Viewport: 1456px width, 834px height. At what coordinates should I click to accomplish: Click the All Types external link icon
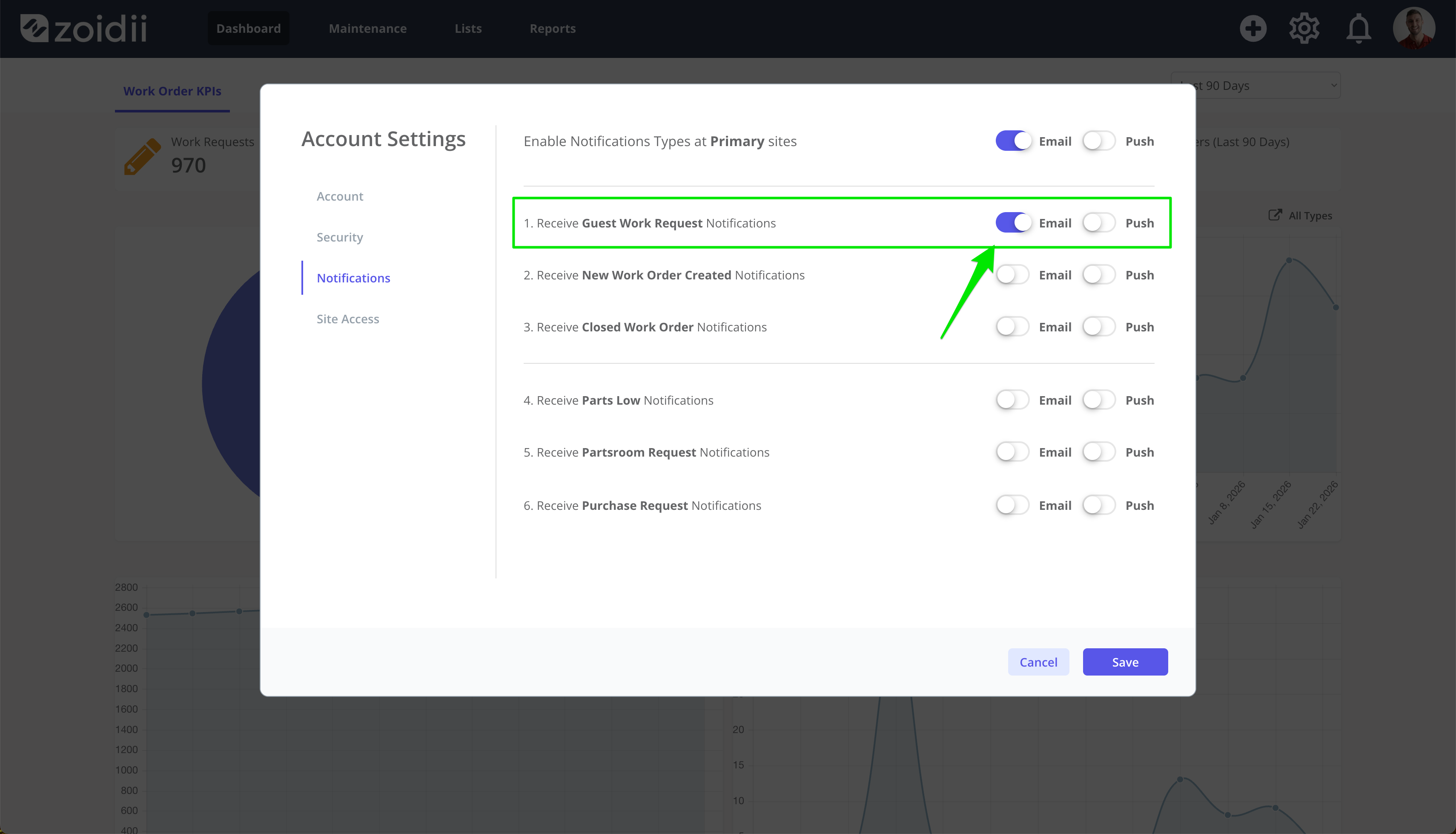[x=1275, y=215]
